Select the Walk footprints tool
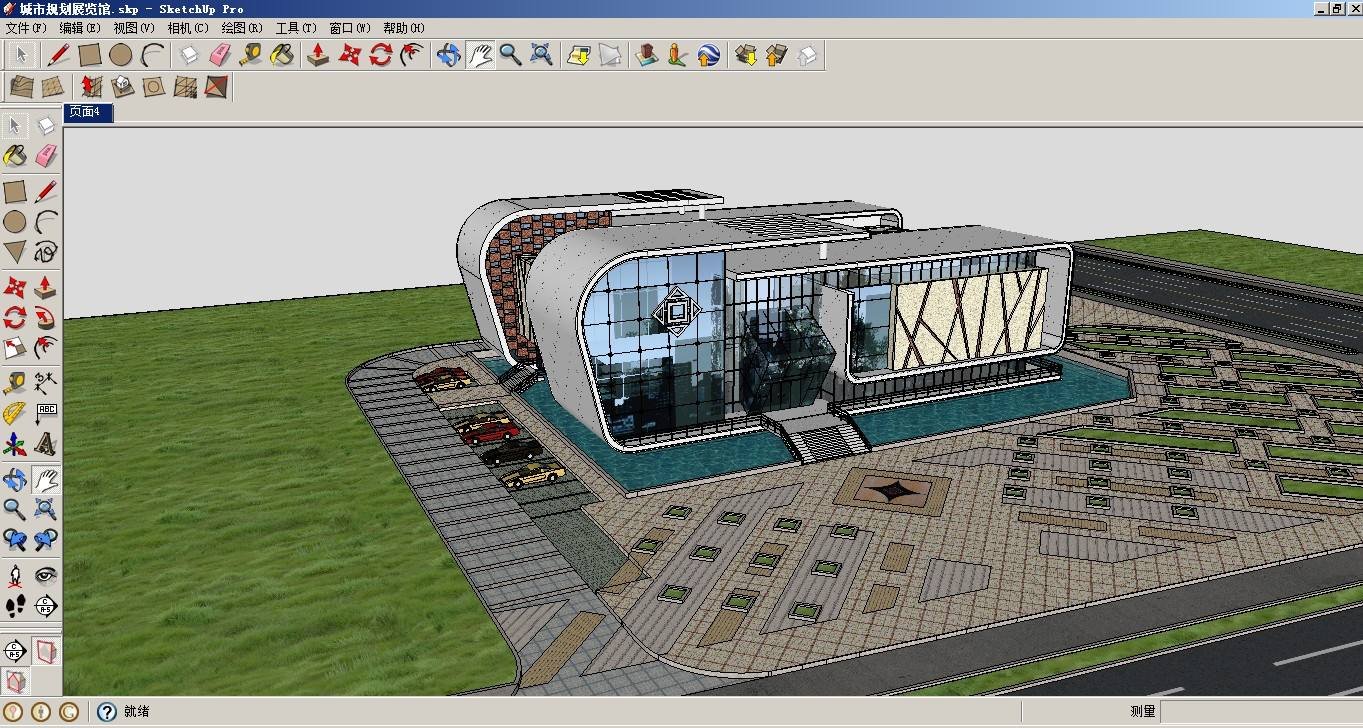 point(15,605)
